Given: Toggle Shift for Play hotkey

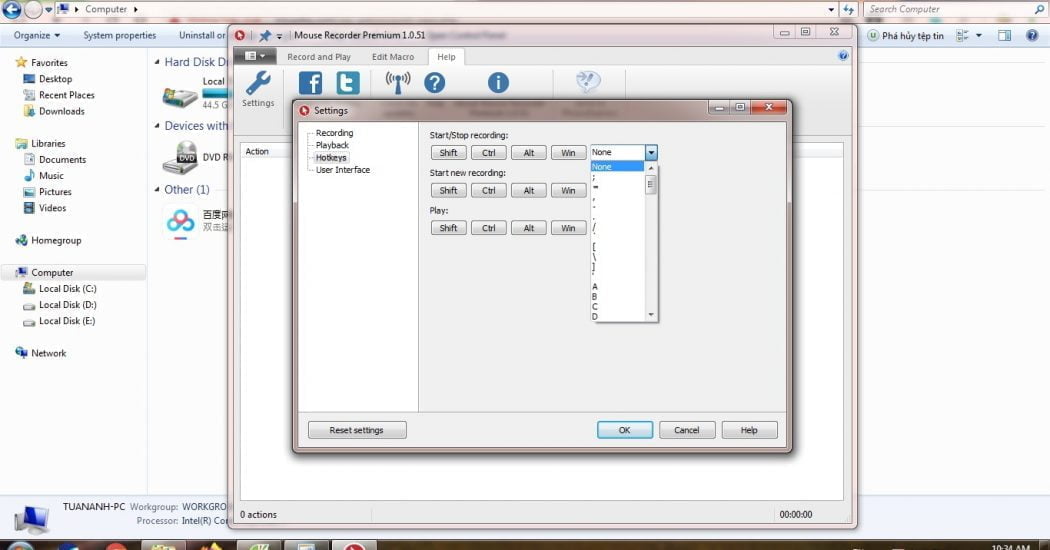Looking at the screenshot, I should point(449,228).
